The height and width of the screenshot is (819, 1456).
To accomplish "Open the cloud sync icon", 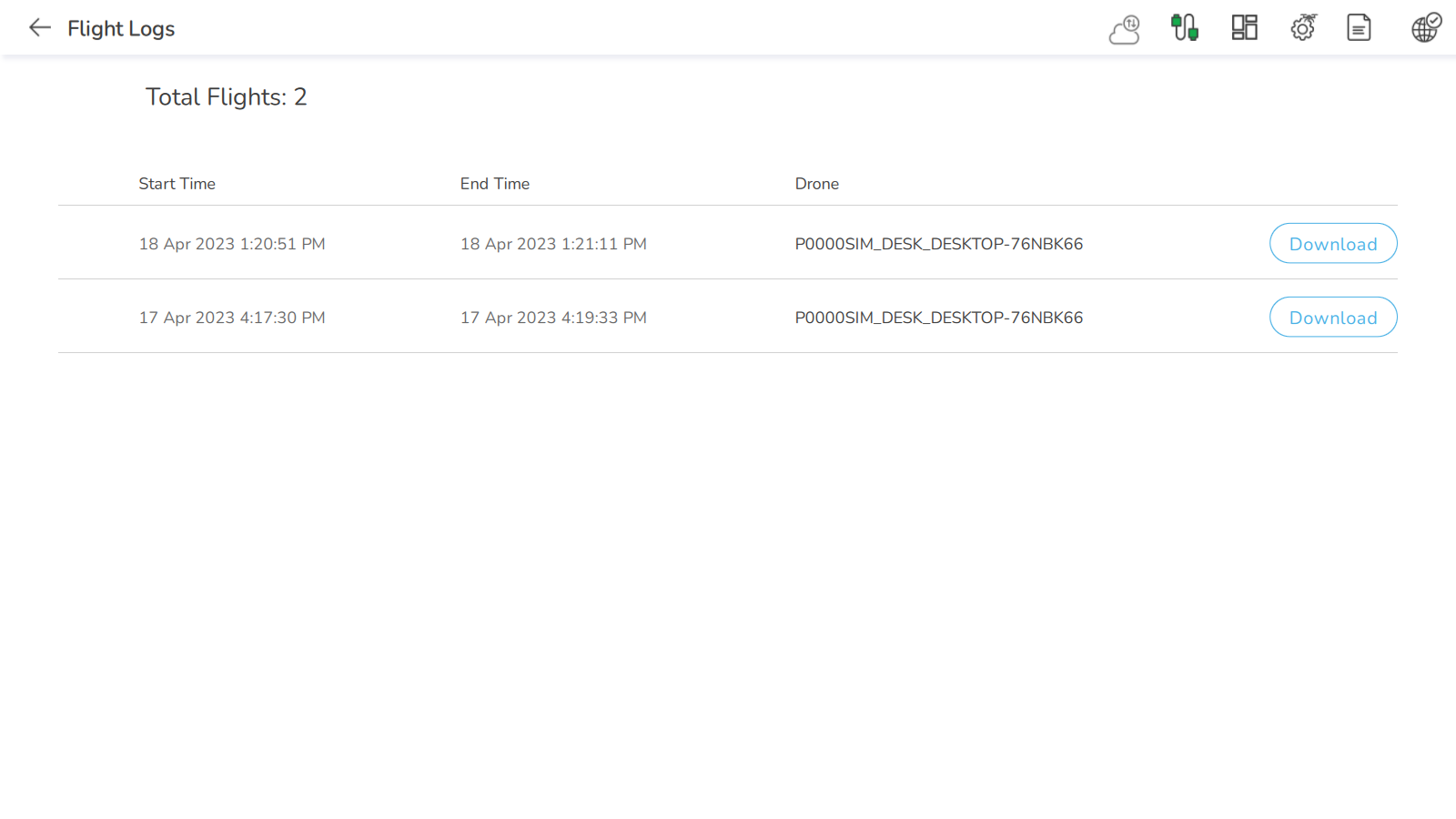I will click(1125, 29).
